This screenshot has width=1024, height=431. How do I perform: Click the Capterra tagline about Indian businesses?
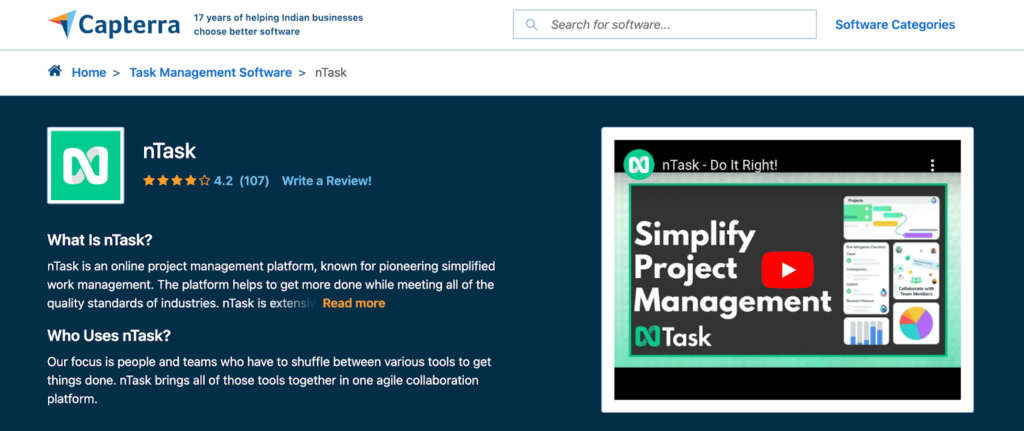tap(278, 24)
